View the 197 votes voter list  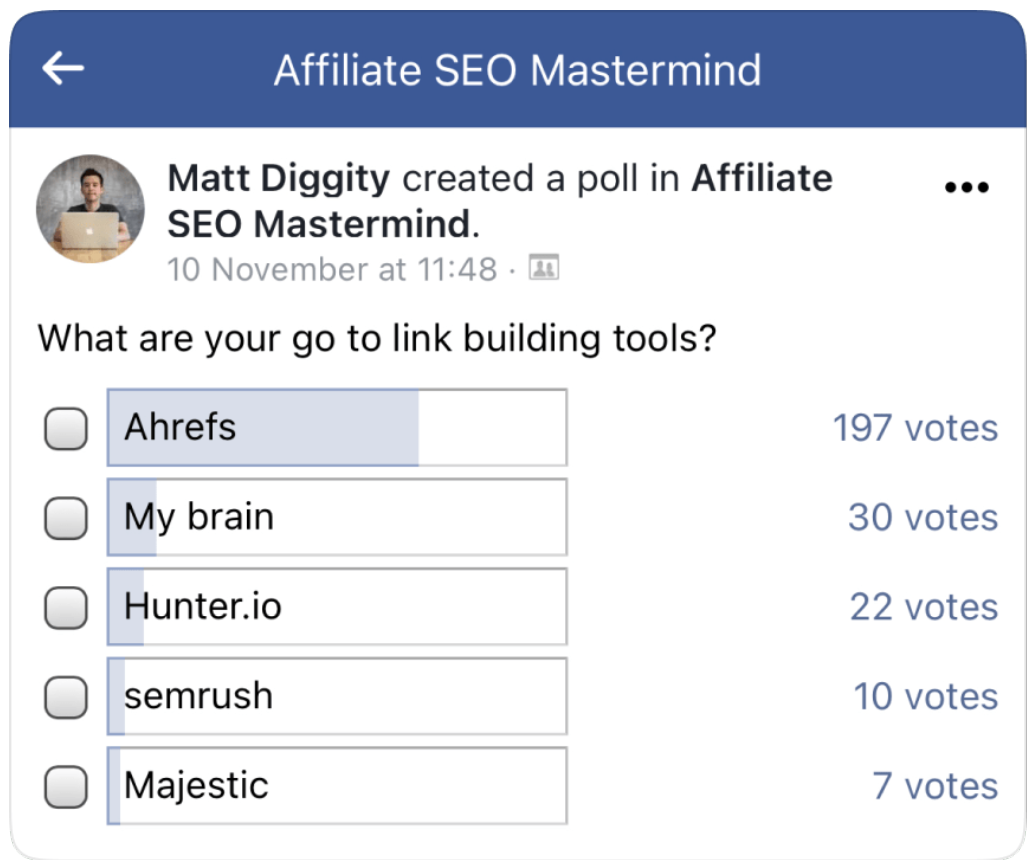point(915,428)
